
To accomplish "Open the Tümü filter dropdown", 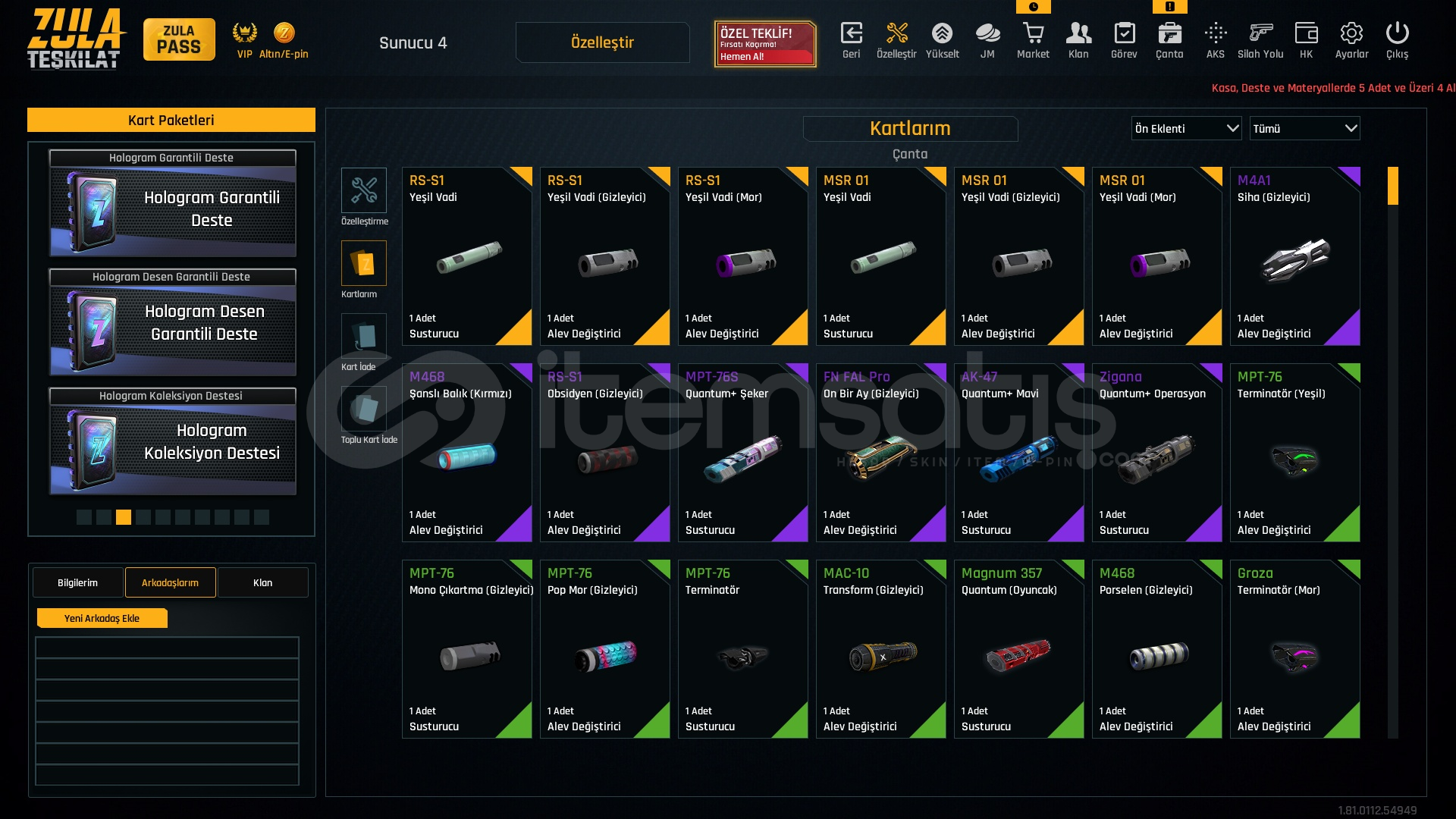I will point(1304,129).
